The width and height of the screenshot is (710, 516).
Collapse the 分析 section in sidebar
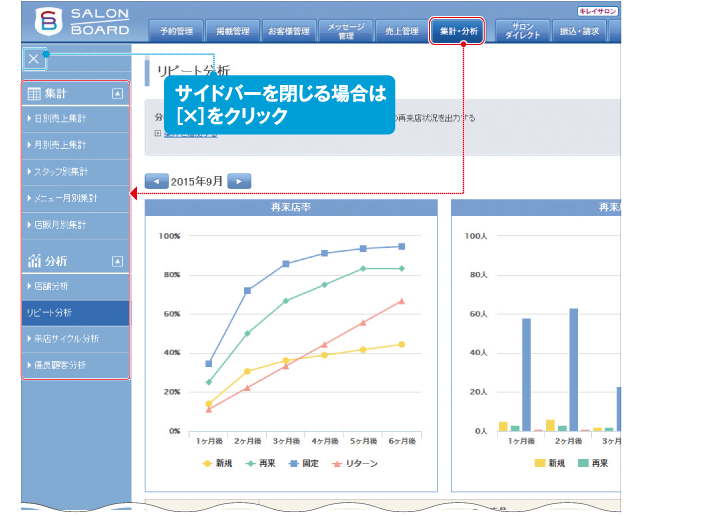117,261
